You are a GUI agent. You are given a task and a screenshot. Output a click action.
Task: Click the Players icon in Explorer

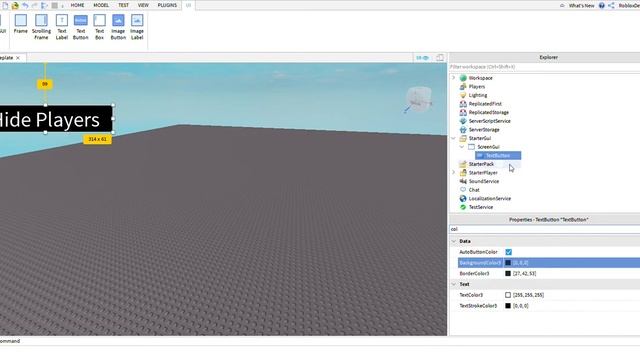click(x=463, y=87)
